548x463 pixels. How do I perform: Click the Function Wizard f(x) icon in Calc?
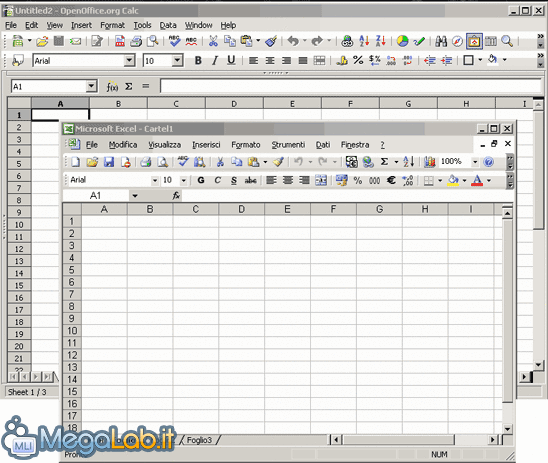[x=112, y=86]
